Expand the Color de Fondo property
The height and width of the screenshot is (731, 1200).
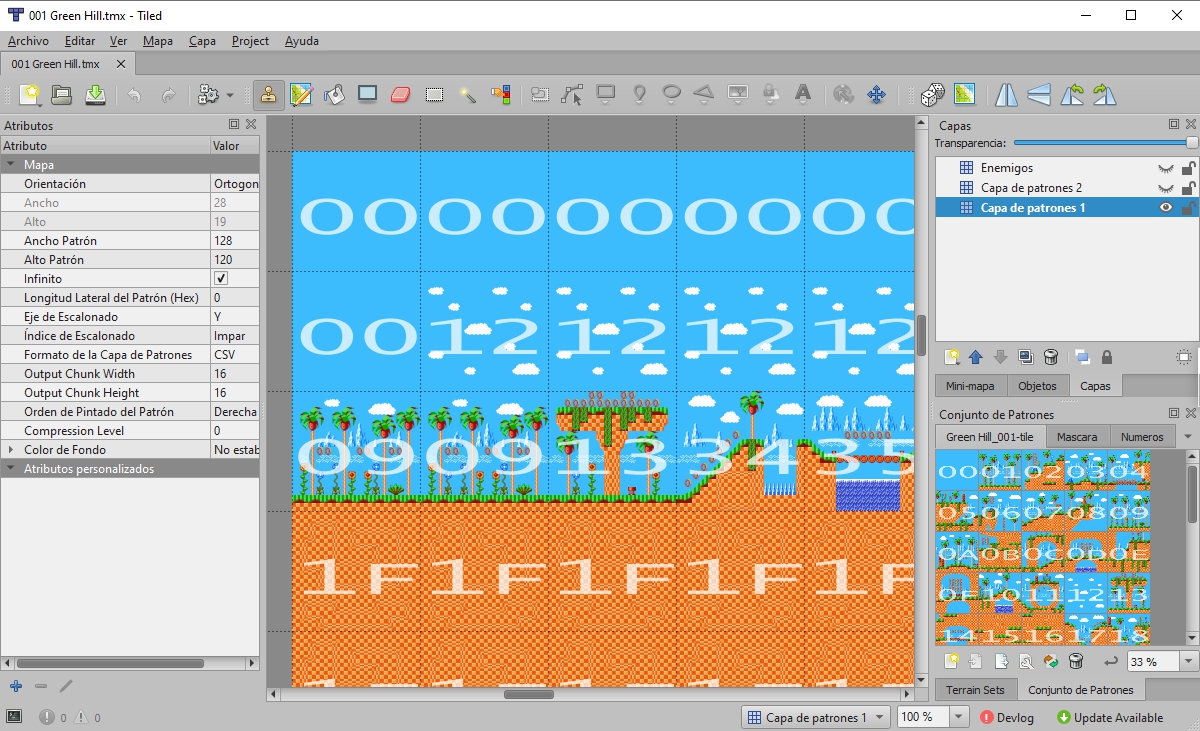10,450
